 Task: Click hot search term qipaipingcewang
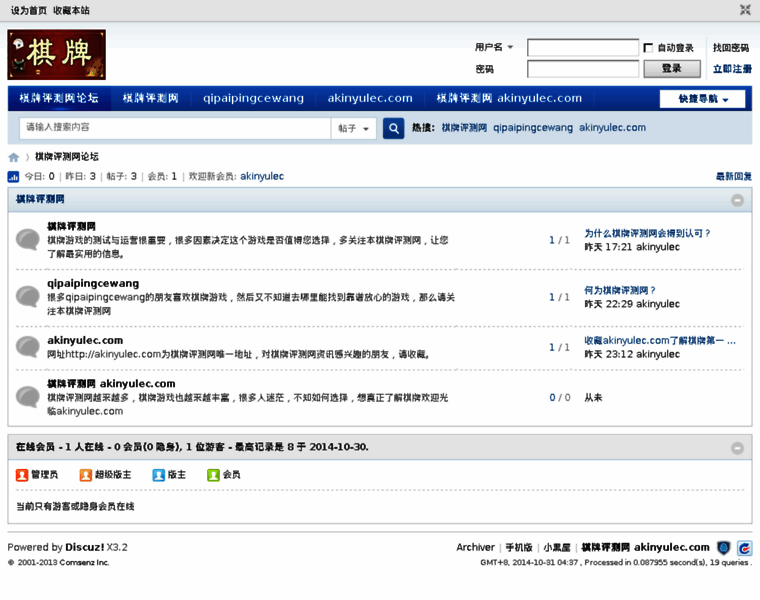pyautogui.click(x=533, y=128)
